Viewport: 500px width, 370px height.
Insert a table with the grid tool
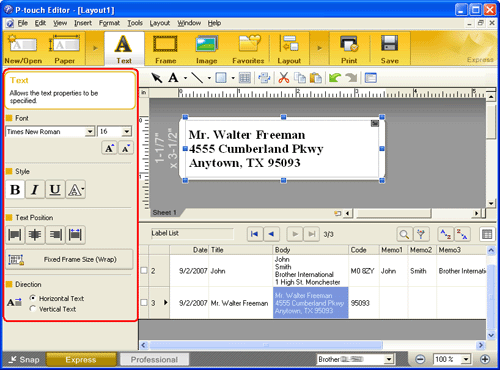pos(245,78)
